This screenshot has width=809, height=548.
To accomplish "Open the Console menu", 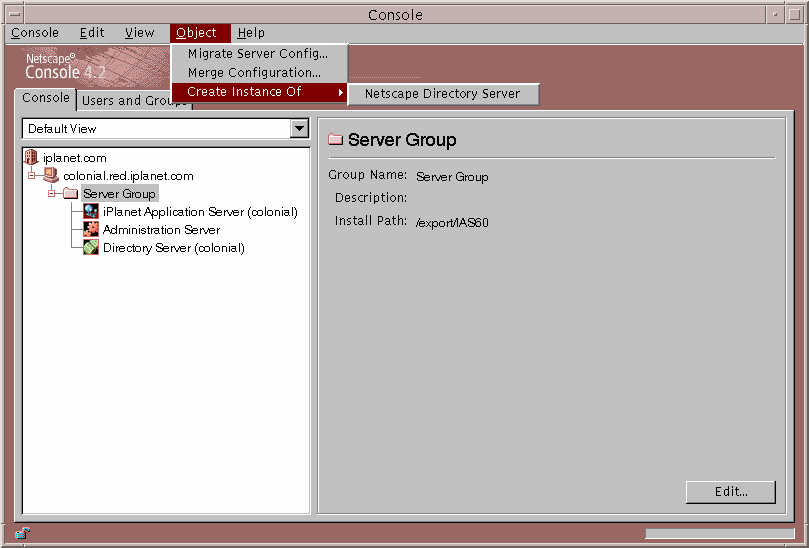I will [35, 33].
